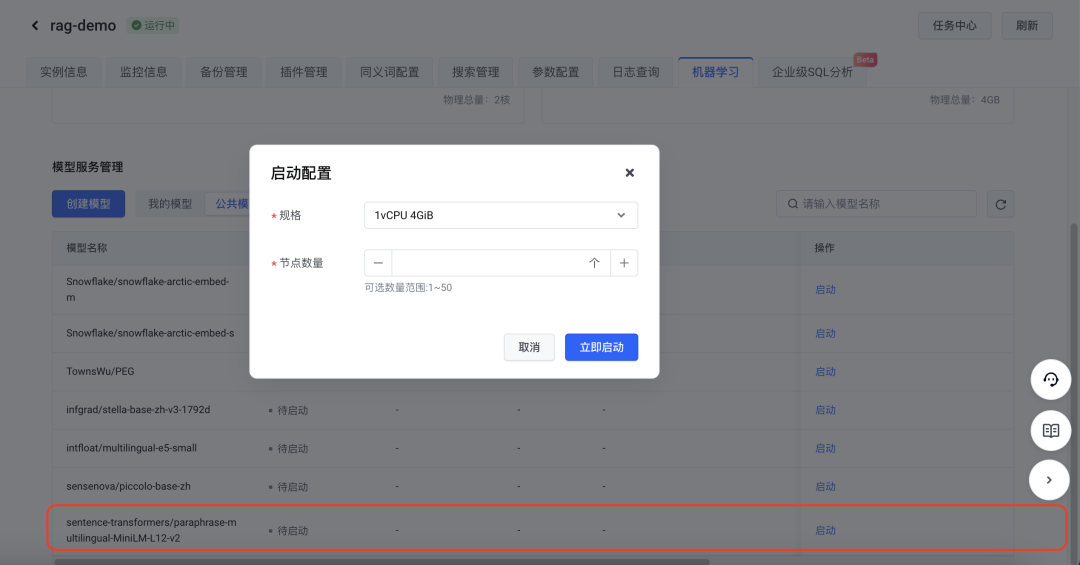
Task: Click 启动 for infgrad/stella-base-zh-v3-1792d
Action: point(825,410)
